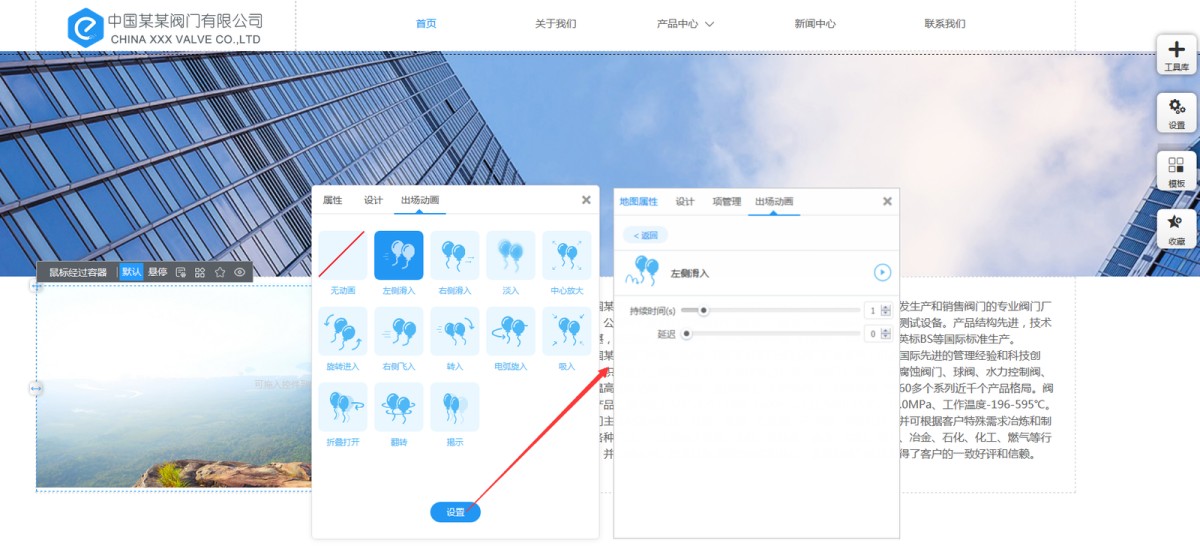The width and height of the screenshot is (1200, 549).
Task: Open the 工具库 toolbox panel
Action: click(x=1176, y=56)
